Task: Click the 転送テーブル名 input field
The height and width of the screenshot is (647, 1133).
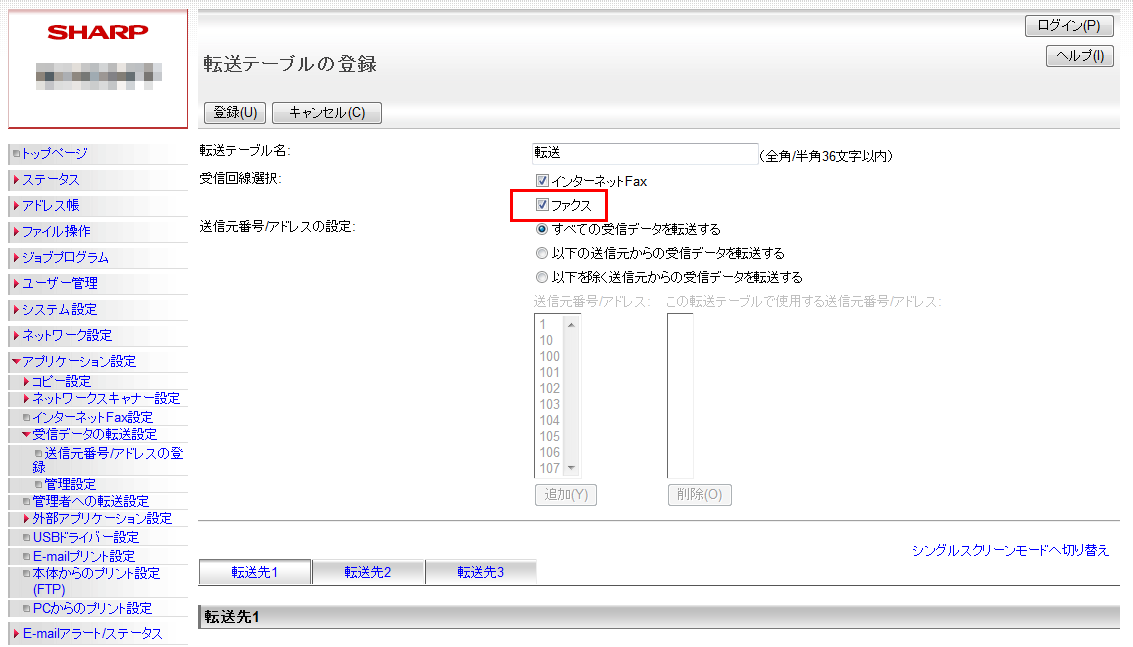Action: tap(645, 153)
